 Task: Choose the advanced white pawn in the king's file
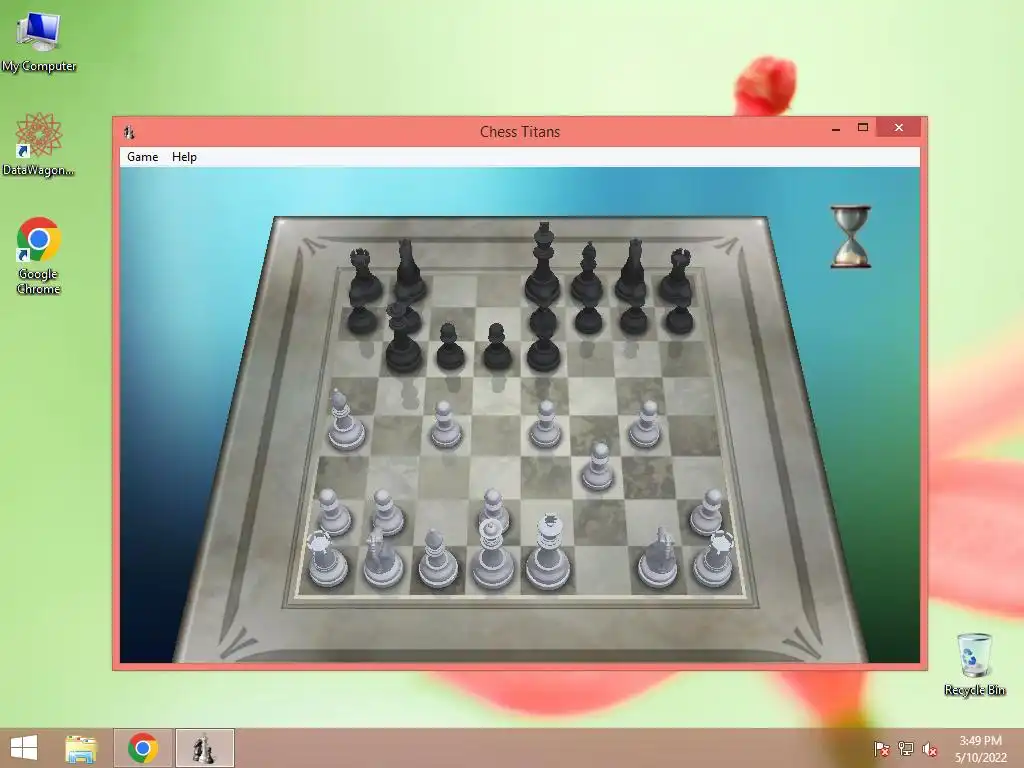click(x=545, y=424)
